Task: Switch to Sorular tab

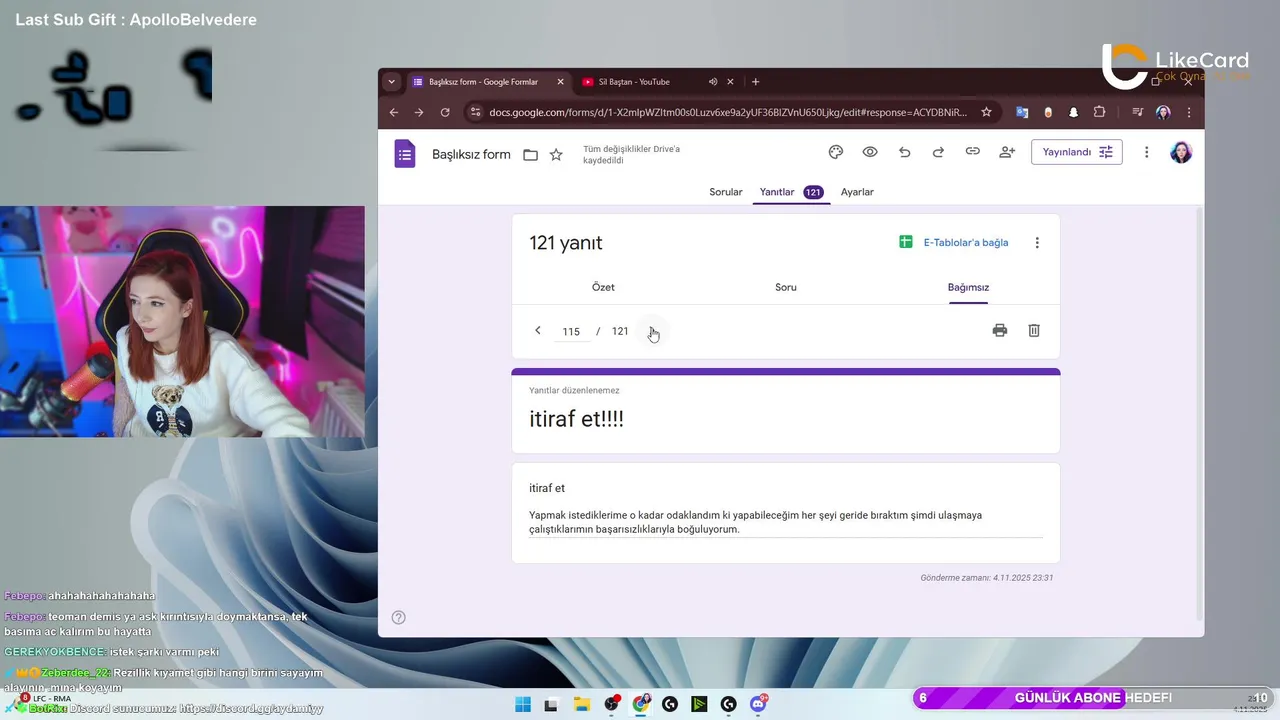Action: (726, 192)
